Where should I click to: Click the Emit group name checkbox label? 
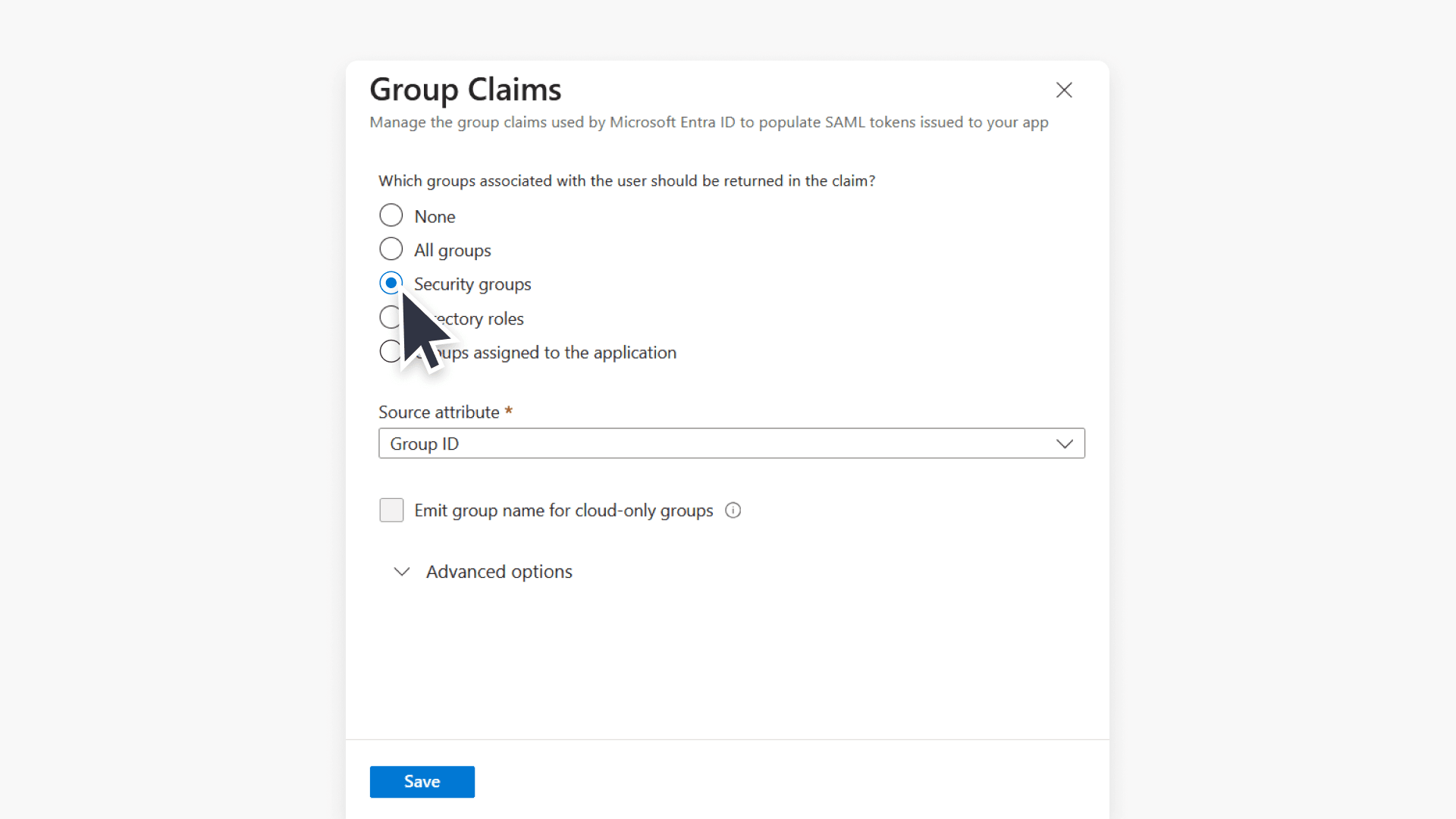(x=563, y=510)
